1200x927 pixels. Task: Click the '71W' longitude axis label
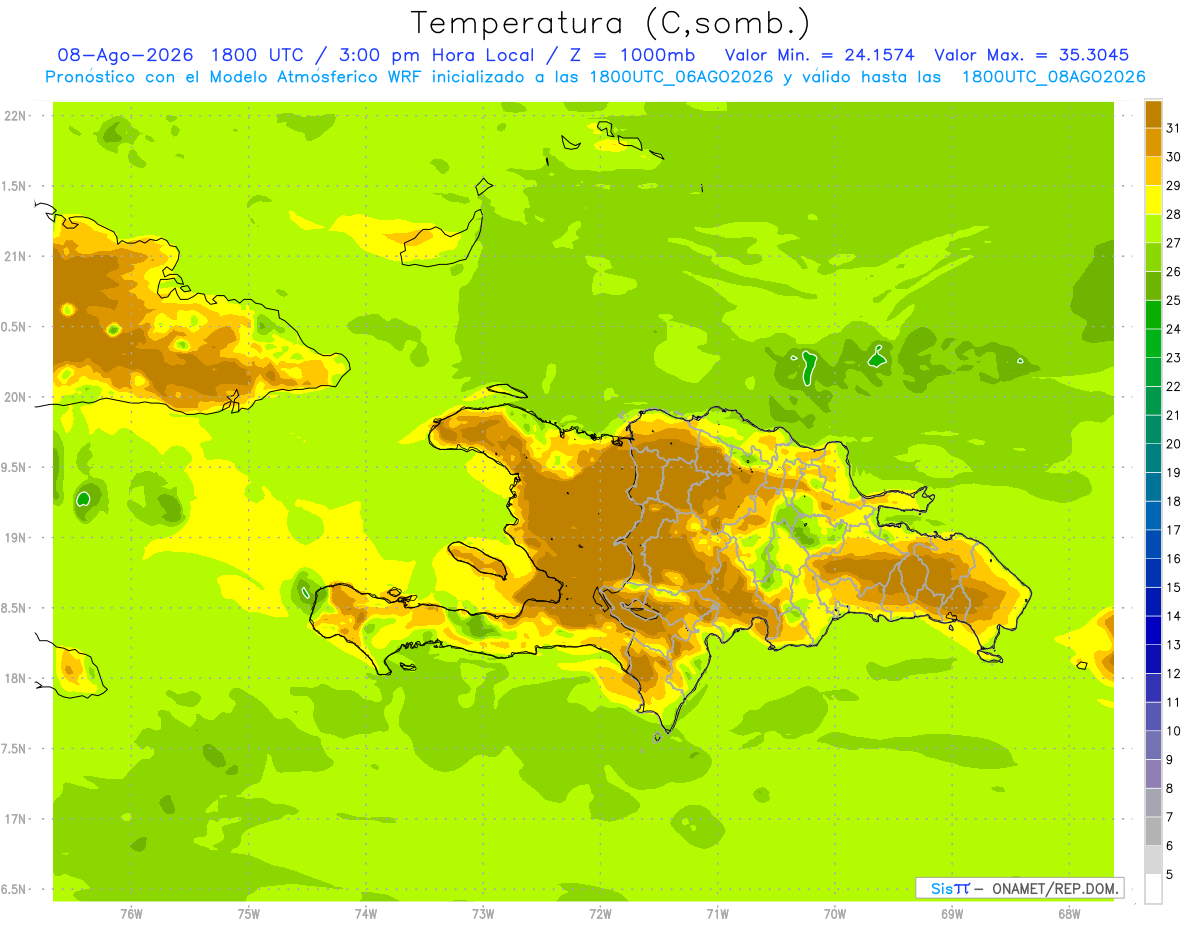[x=717, y=914]
